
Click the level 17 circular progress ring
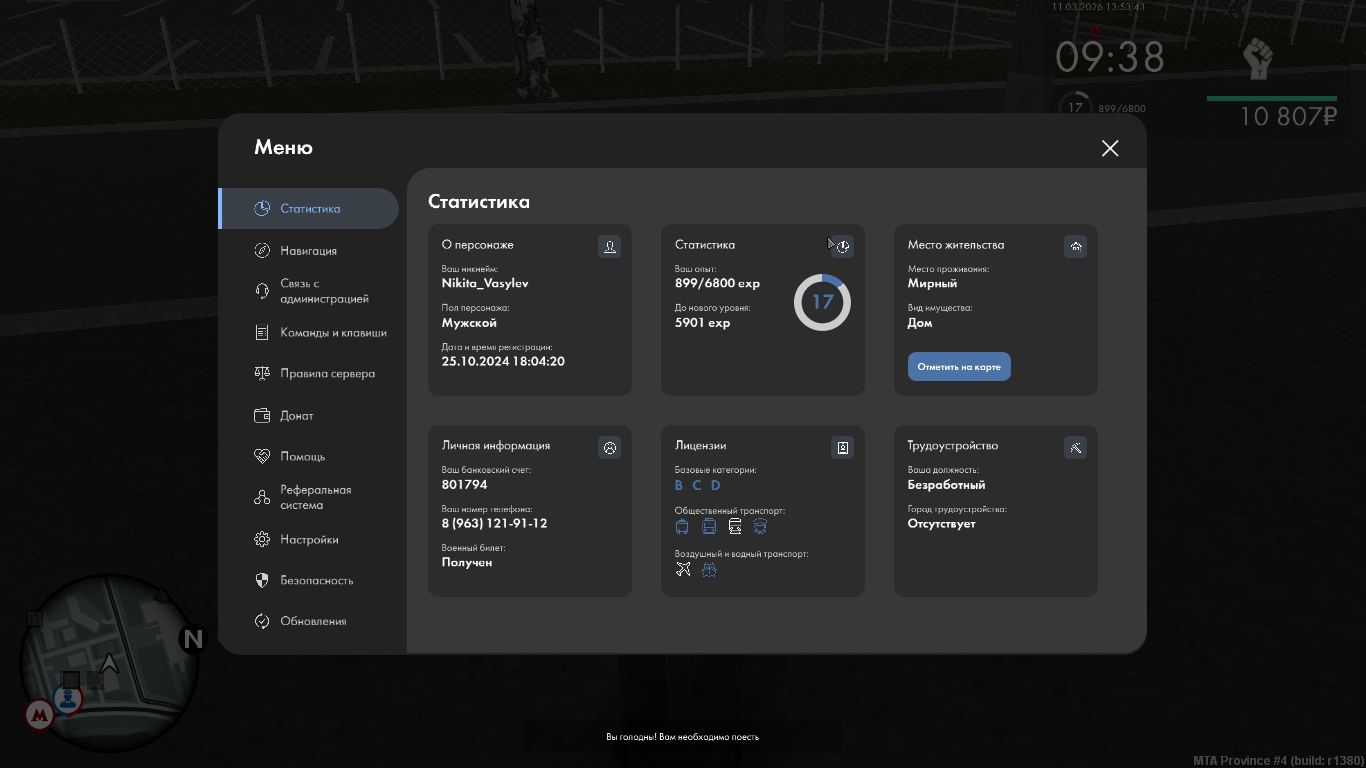(822, 302)
